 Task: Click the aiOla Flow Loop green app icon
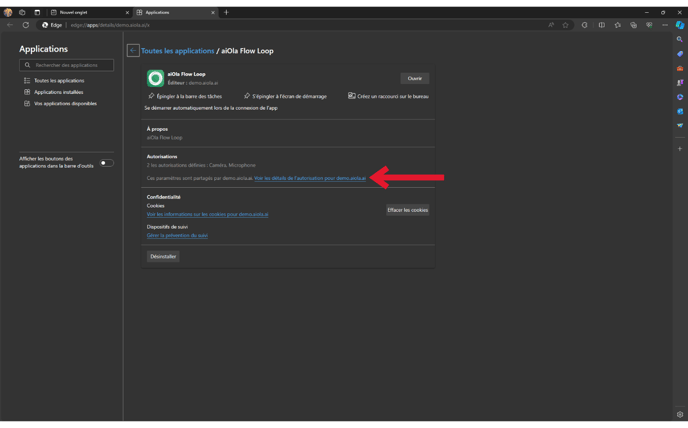click(155, 78)
